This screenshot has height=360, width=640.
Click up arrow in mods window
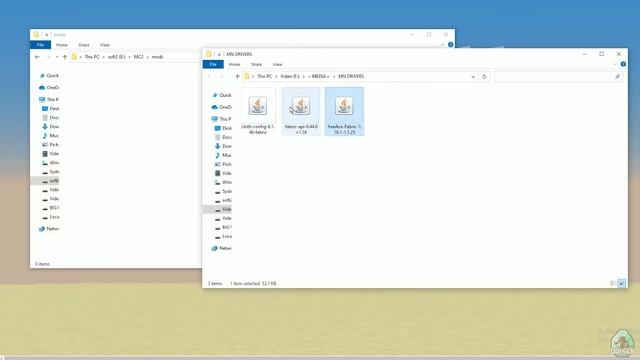(64, 57)
